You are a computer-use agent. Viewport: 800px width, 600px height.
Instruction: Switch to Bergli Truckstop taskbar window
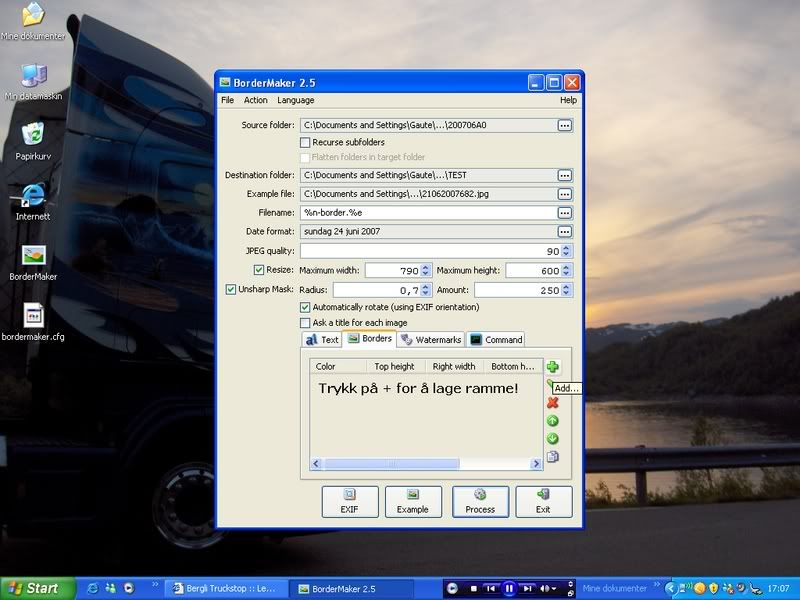(227, 589)
